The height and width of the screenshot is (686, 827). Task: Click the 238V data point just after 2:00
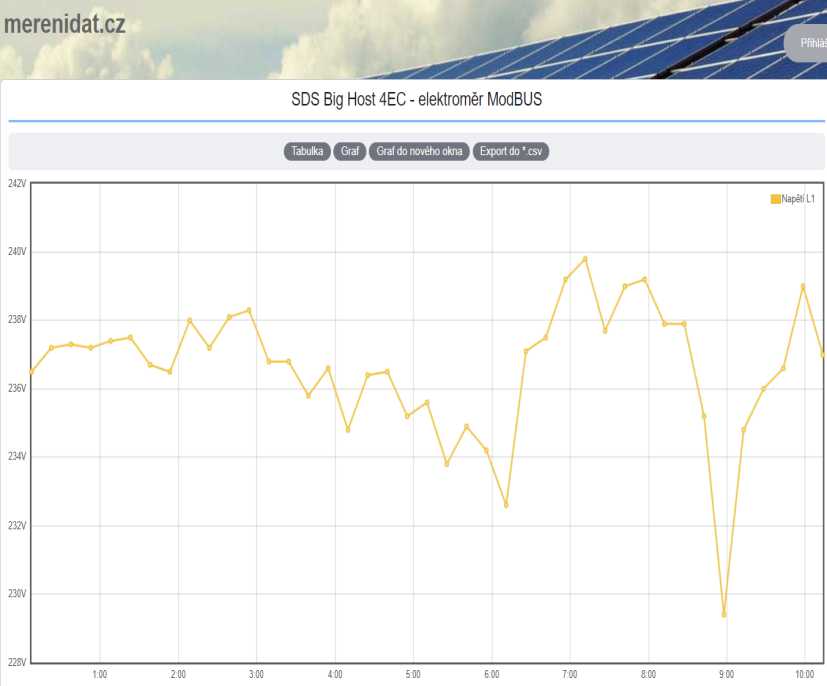pos(190,320)
